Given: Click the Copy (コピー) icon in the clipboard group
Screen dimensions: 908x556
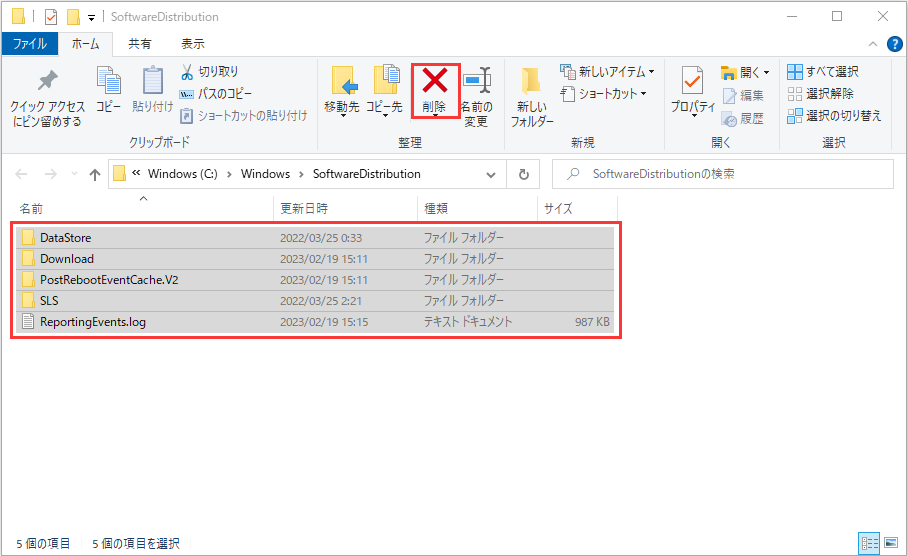Looking at the screenshot, I should click(108, 82).
